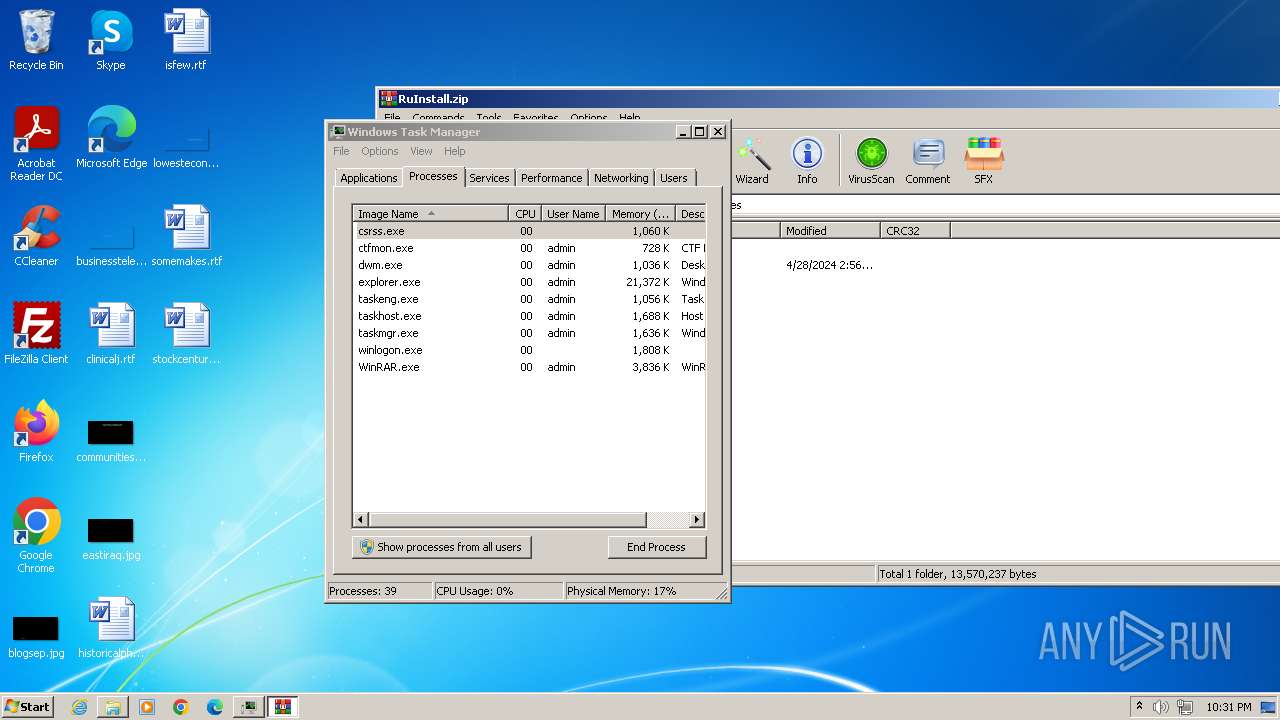Click the clock showing 10:31 PM
Viewport: 1280px width, 720px height.
pyautogui.click(x=1228, y=707)
